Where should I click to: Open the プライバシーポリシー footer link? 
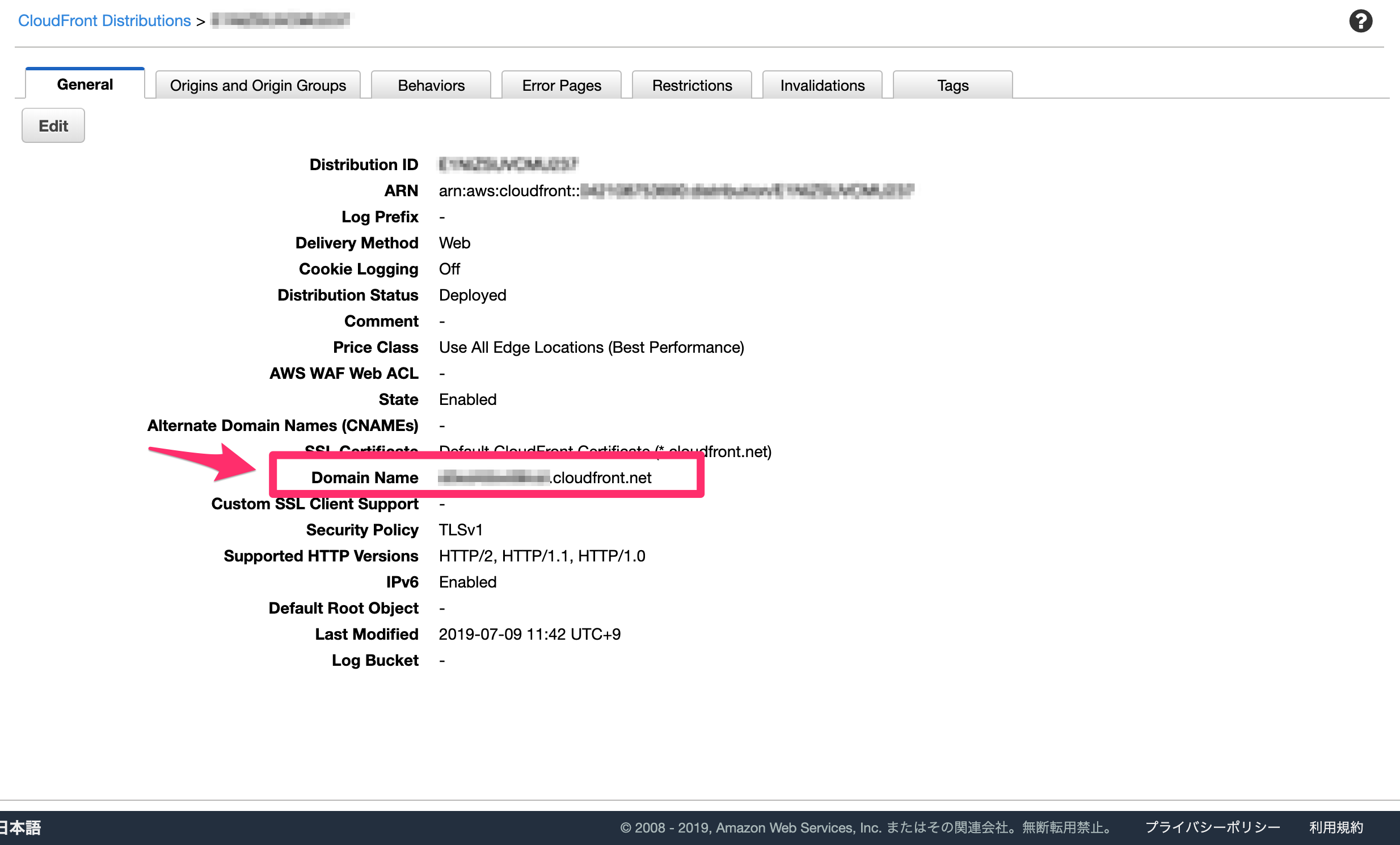(1212, 827)
